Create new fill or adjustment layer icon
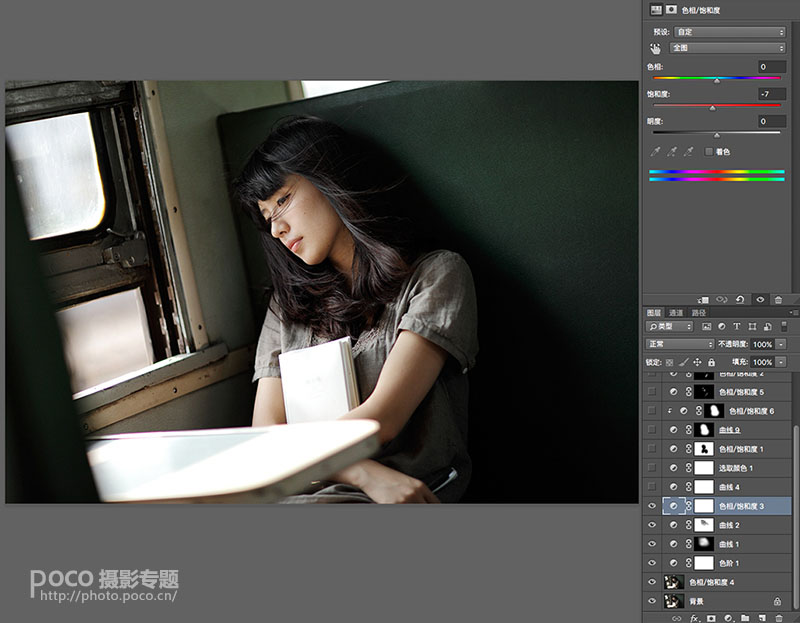The height and width of the screenshot is (623, 800). click(728, 618)
